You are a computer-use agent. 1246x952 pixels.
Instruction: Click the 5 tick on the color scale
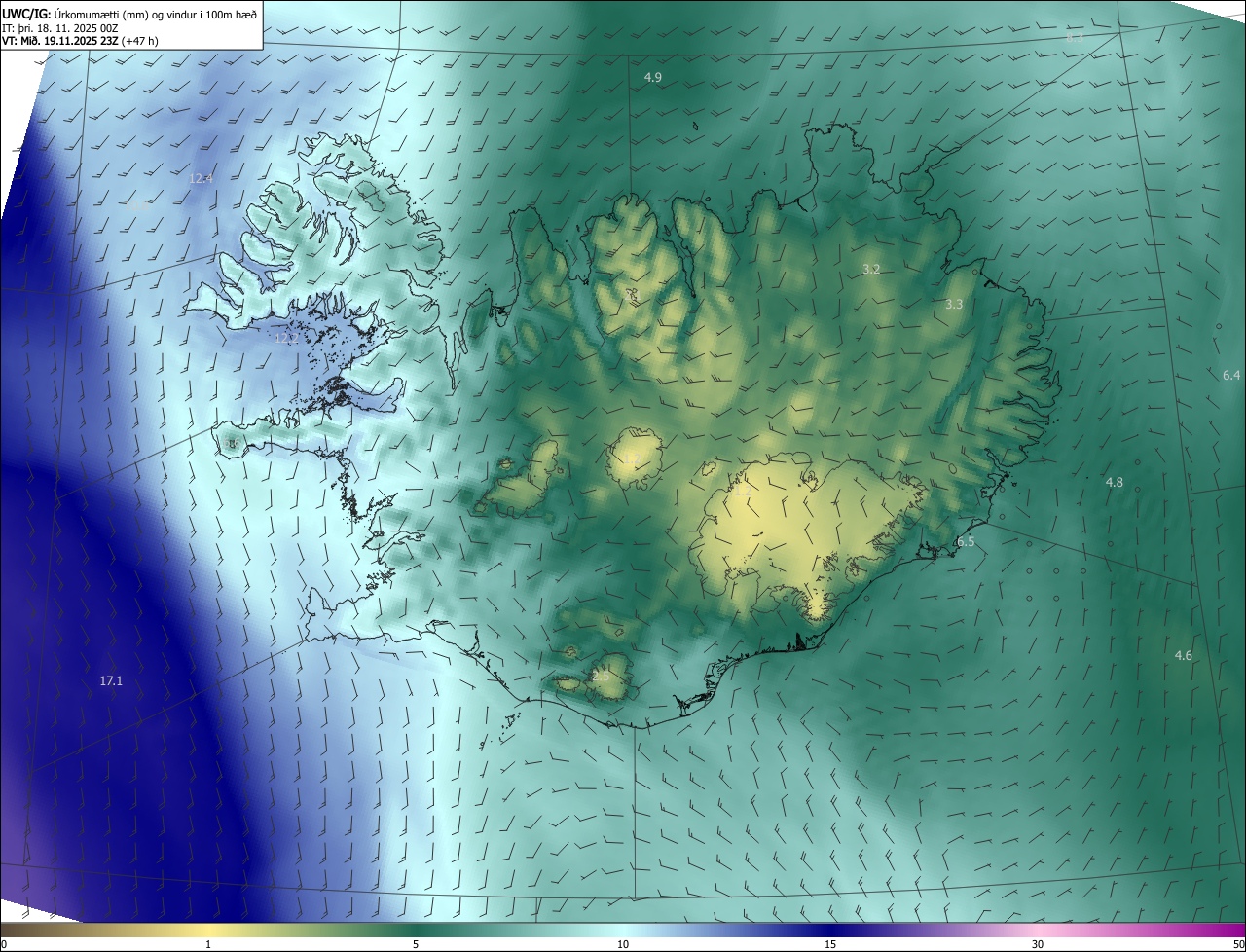(416, 944)
